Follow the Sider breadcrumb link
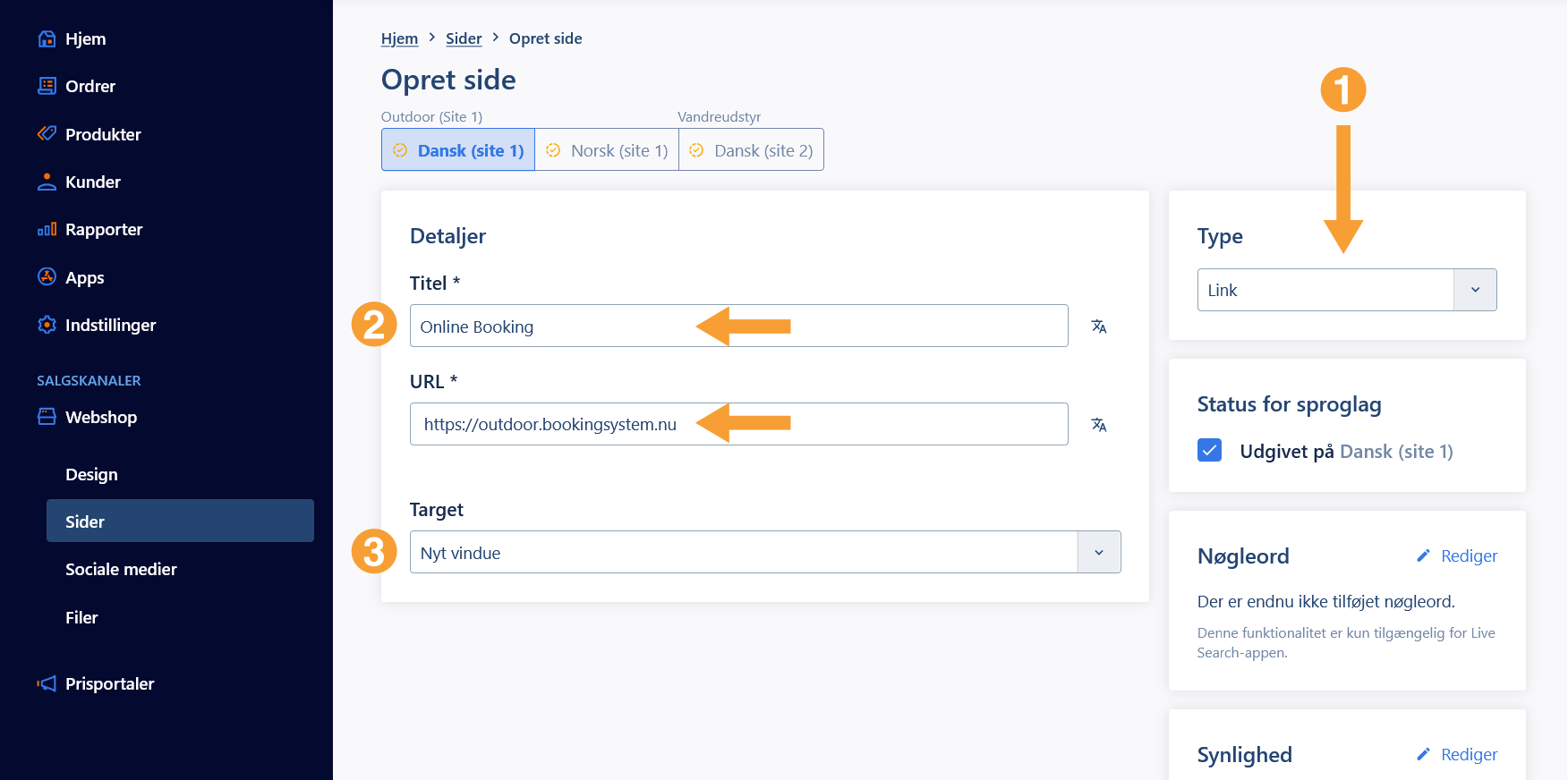The width and height of the screenshot is (1568, 780). [464, 38]
